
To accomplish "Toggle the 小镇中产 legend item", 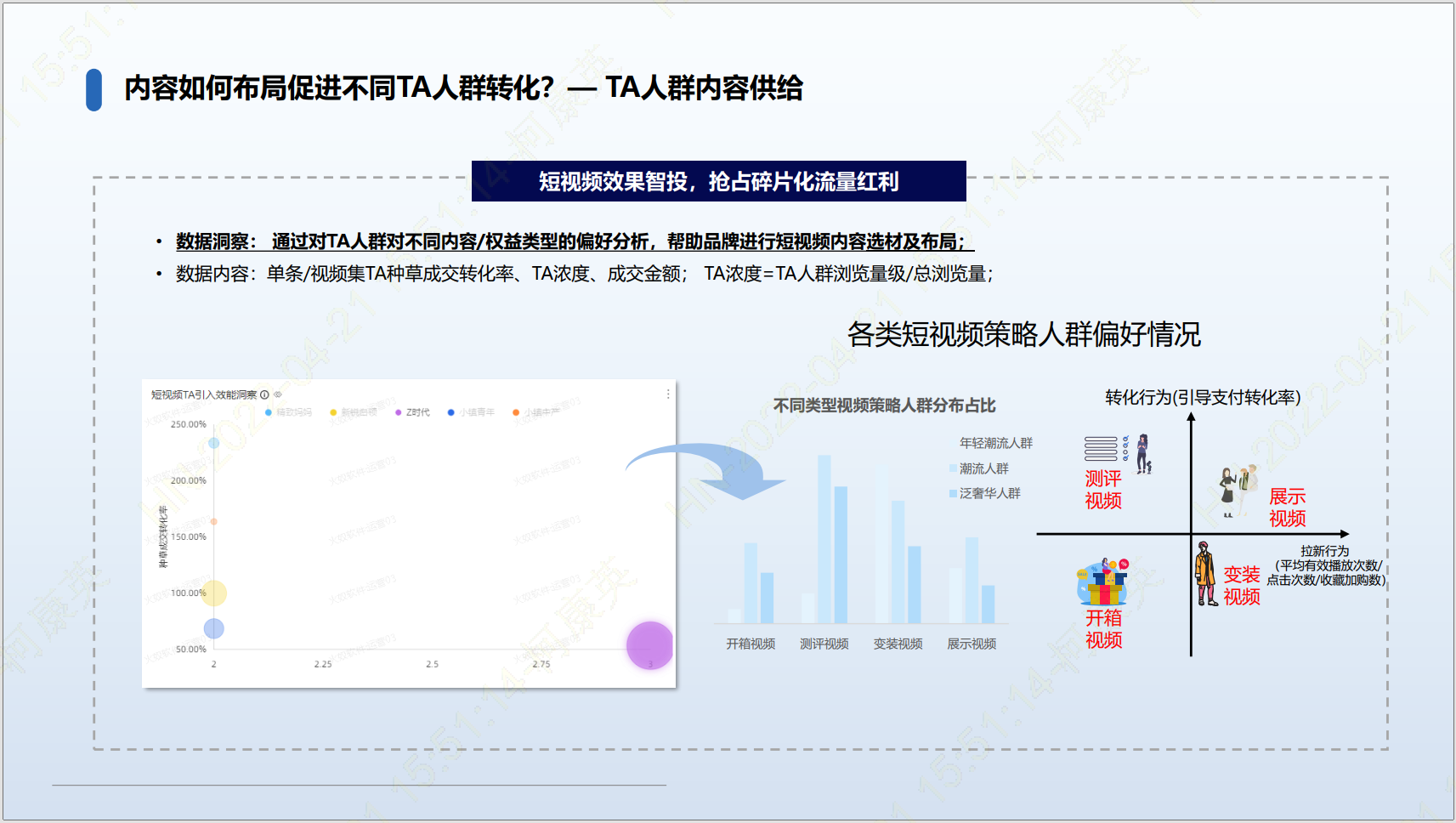I will pos(536,412).
